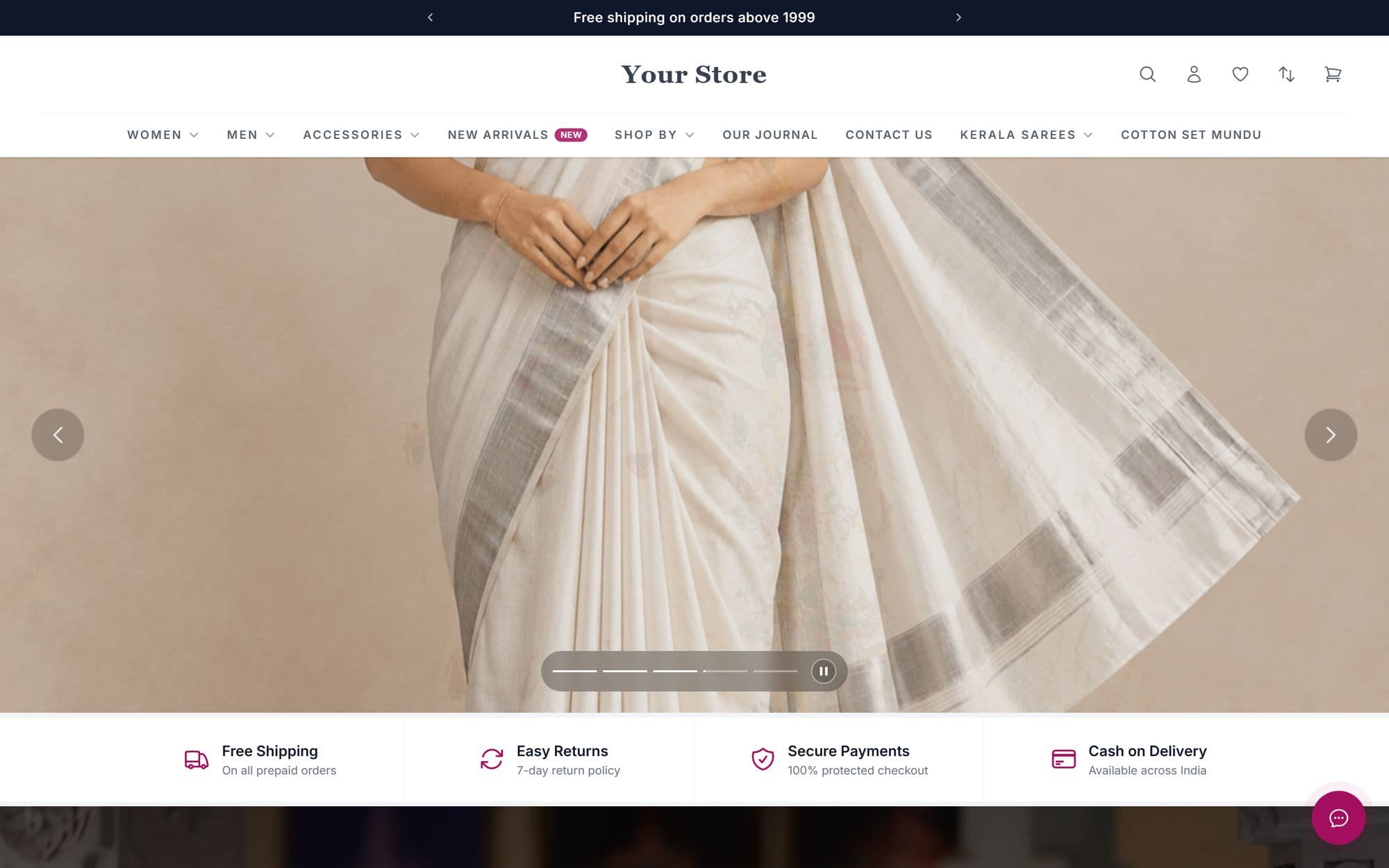Image resolution: width=1389 pixels, height=868 pixels.
Task: Open the account user icon
Action: tap(1194, 74)
